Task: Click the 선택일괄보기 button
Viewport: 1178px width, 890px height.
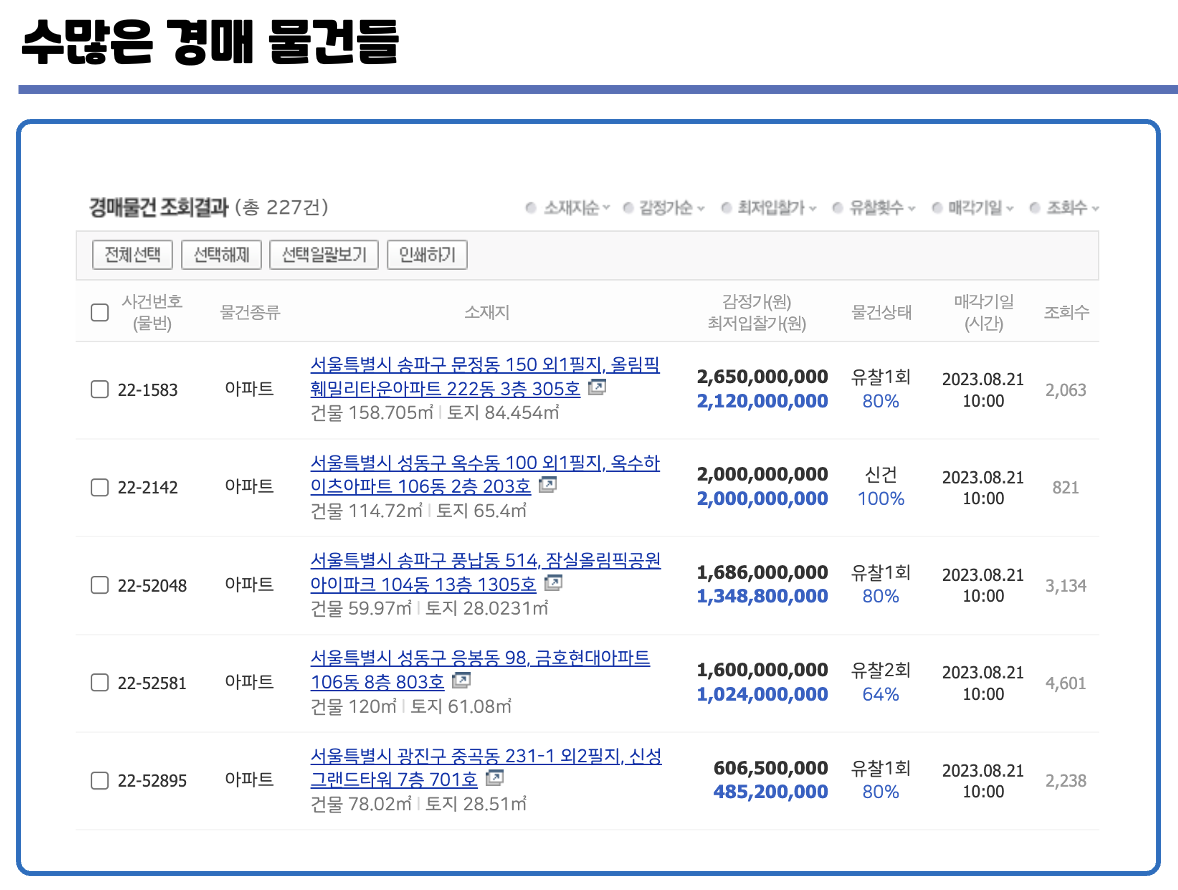Action: pos(324,254)
